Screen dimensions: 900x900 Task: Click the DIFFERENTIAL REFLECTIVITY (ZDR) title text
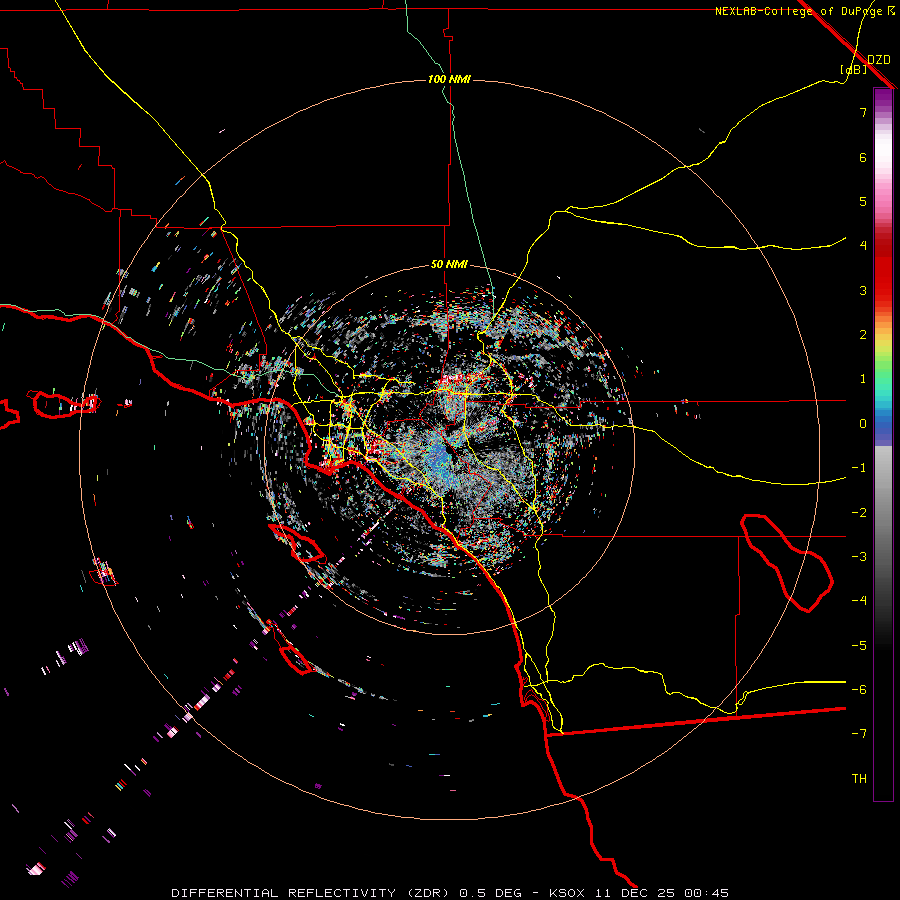[x=312, y=893]
